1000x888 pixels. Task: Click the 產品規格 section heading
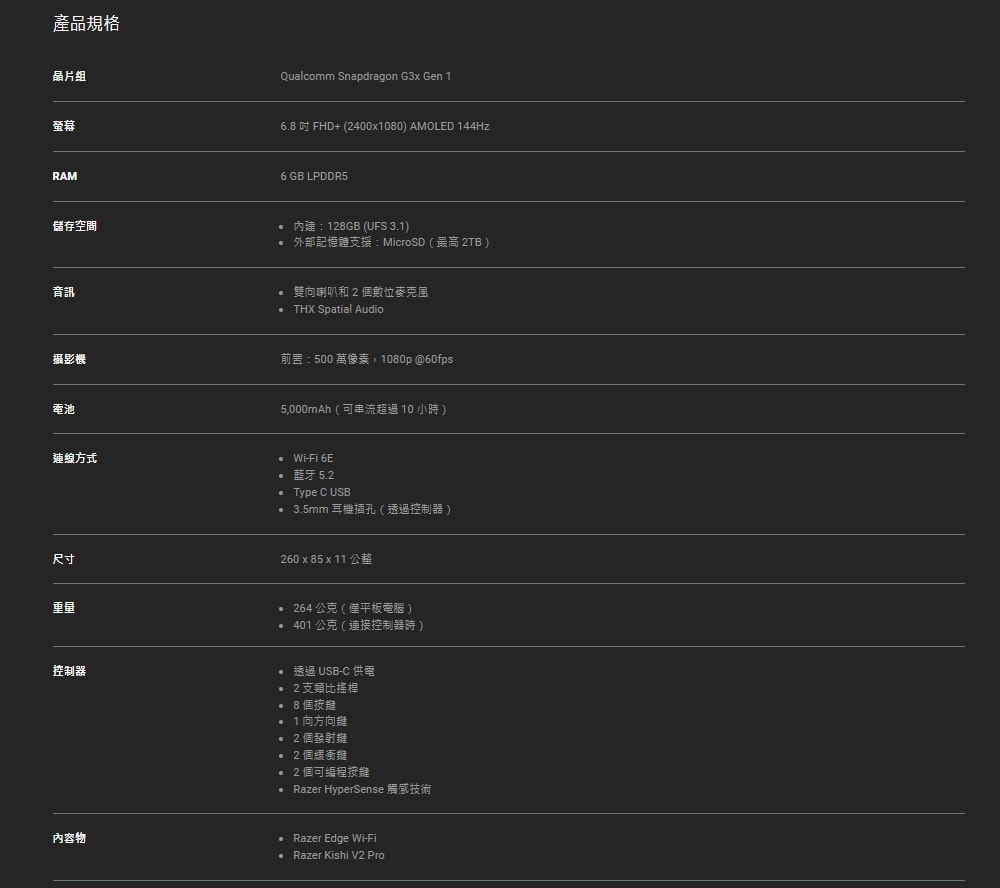click(x=86, y=23)
